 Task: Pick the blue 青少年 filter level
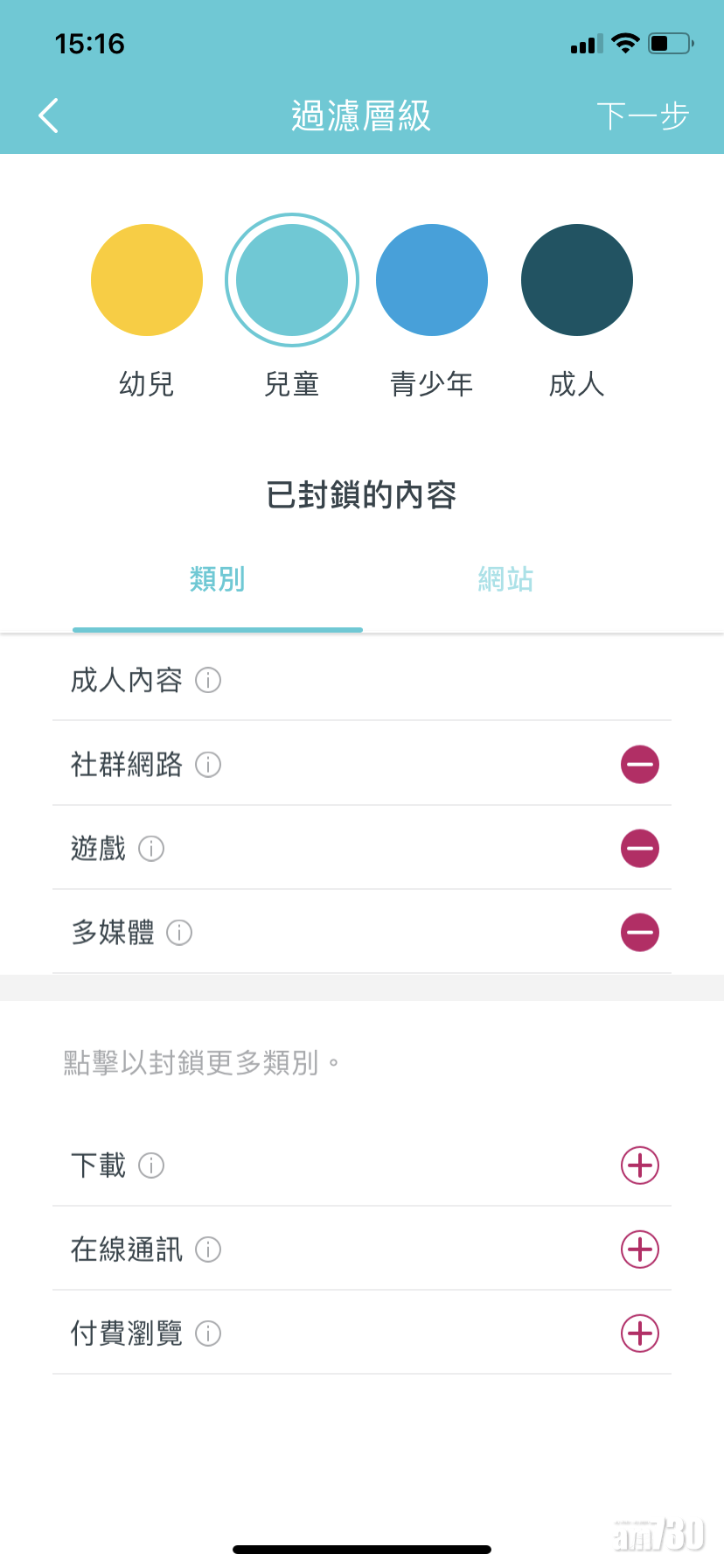point(432,280)
